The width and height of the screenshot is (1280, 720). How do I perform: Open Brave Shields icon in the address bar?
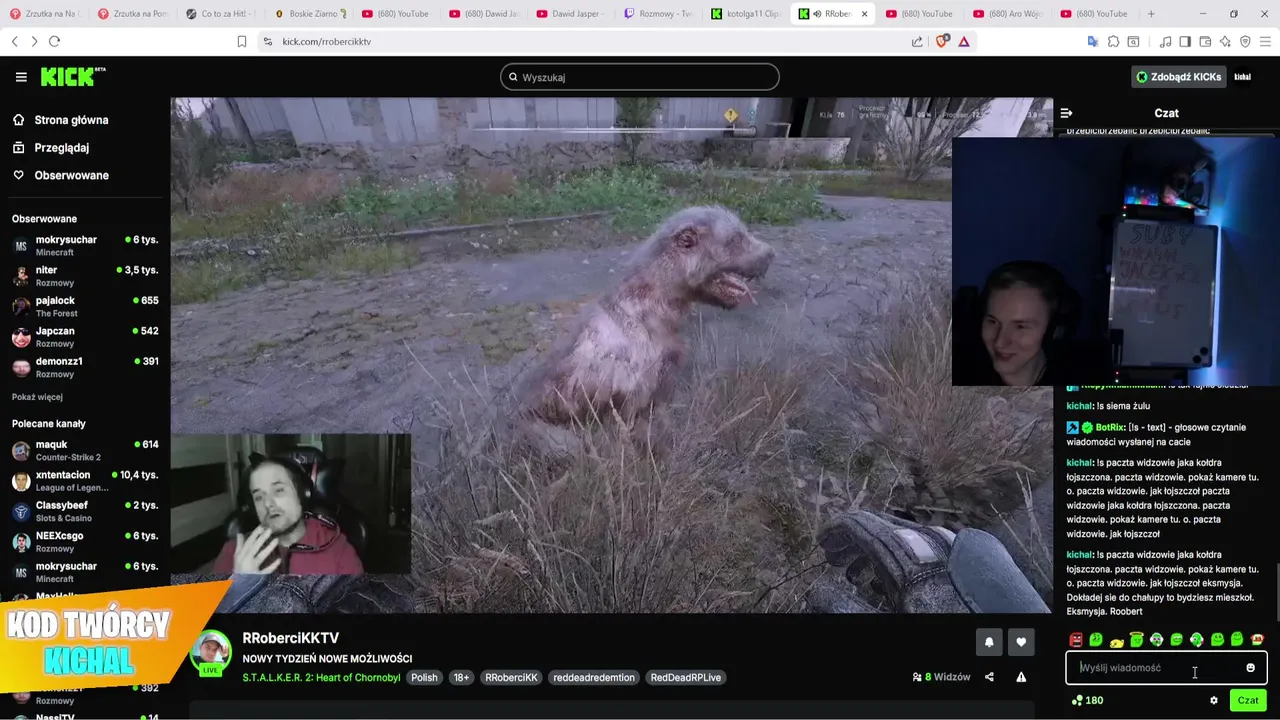tap(941, 41)
